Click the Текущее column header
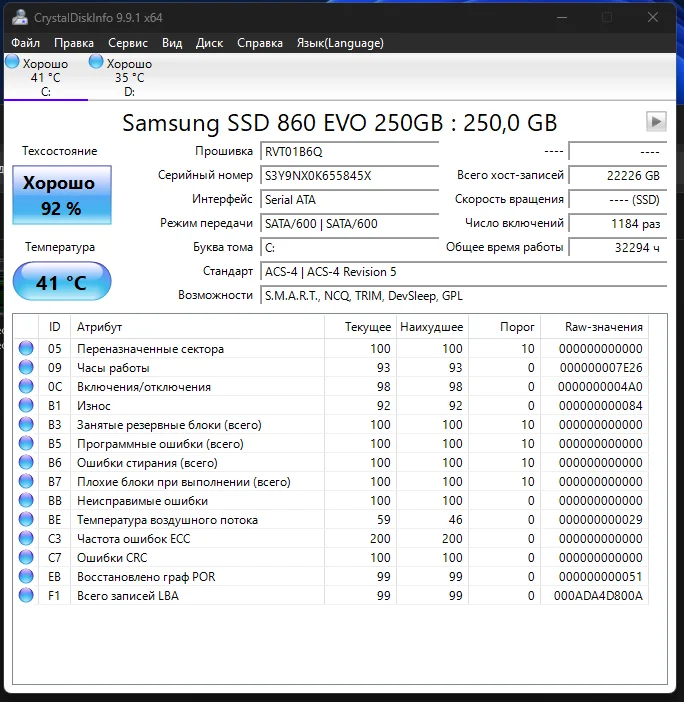The image size is (684, 702). pos(360,327)
